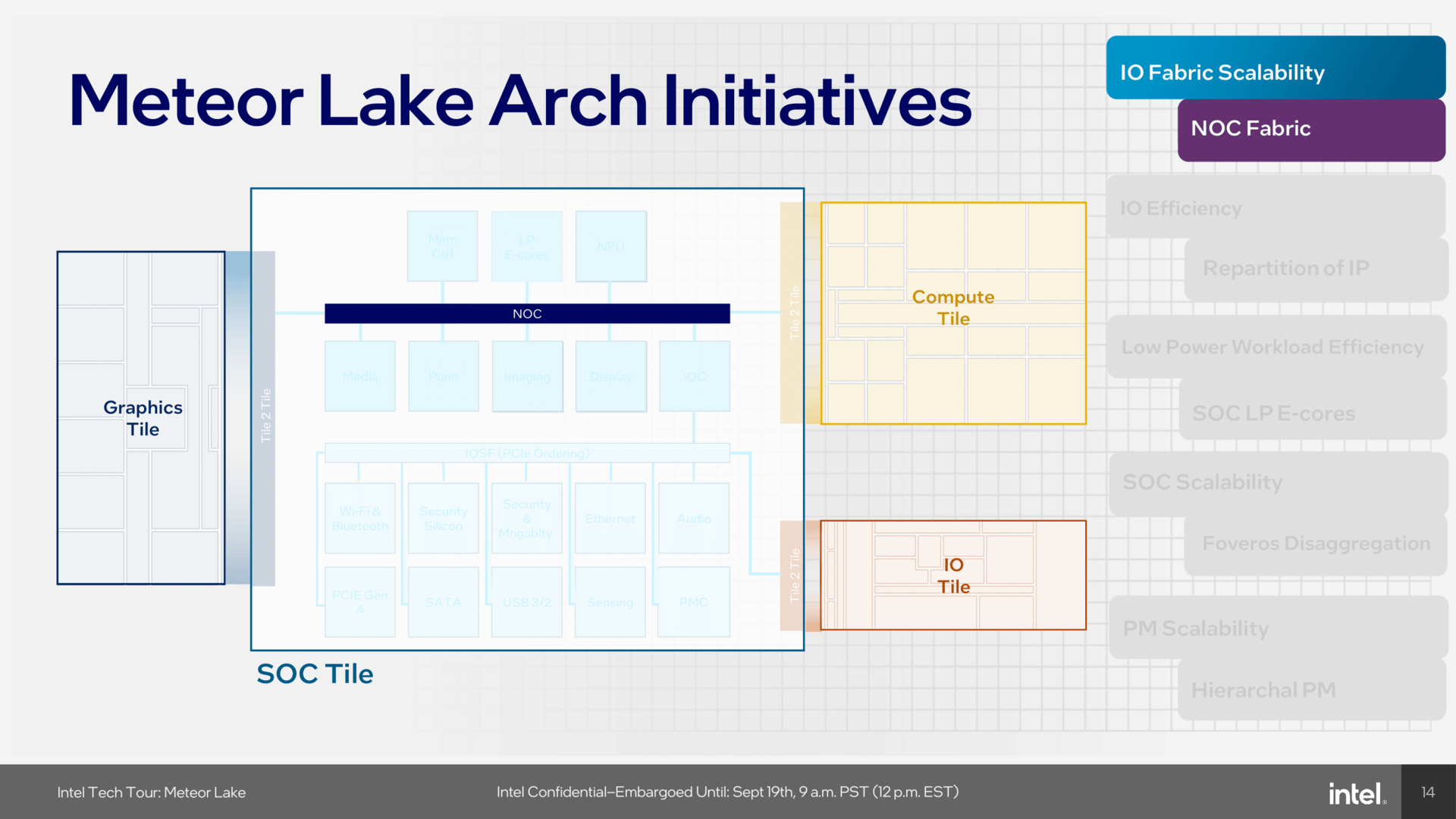Click the IO Tile block
This screenshot has height=819, width=1456.
(952, 576)
